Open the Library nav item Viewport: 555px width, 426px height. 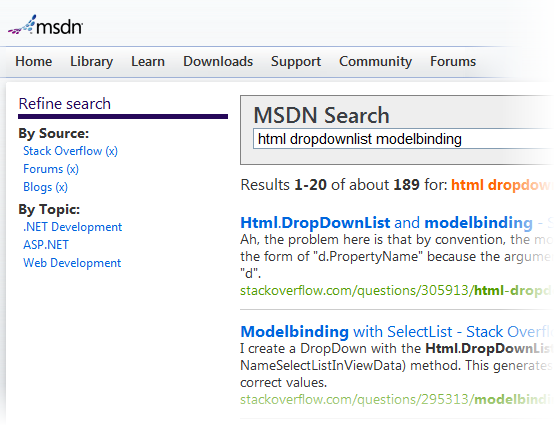92,62
